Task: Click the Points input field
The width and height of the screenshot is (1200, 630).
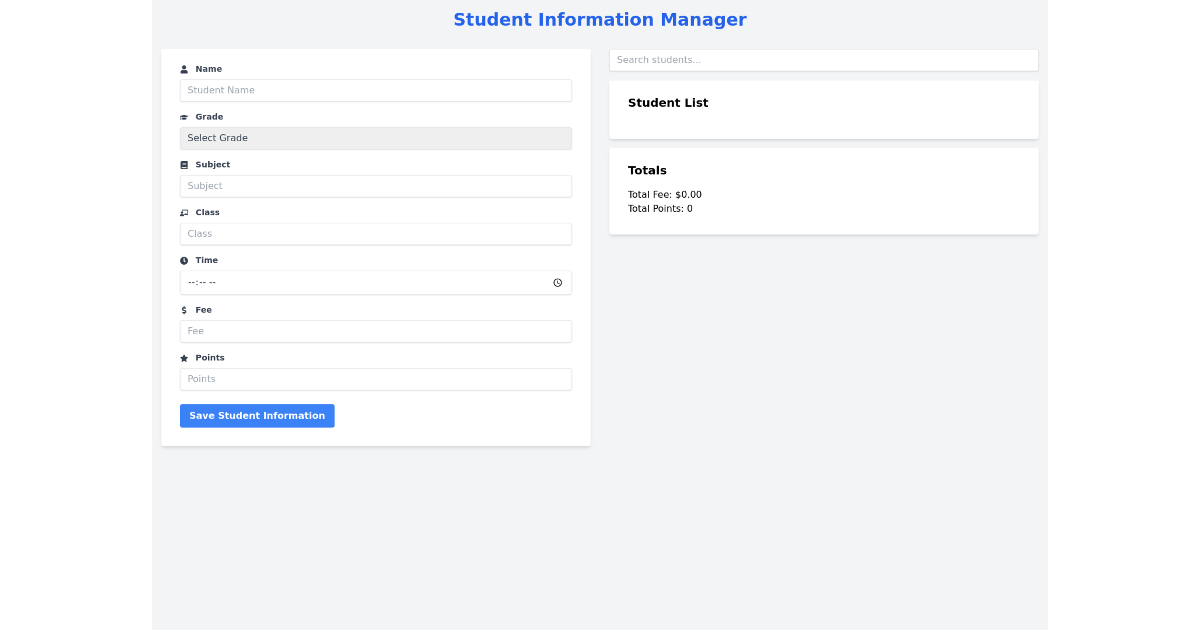Action: [375, 379]
